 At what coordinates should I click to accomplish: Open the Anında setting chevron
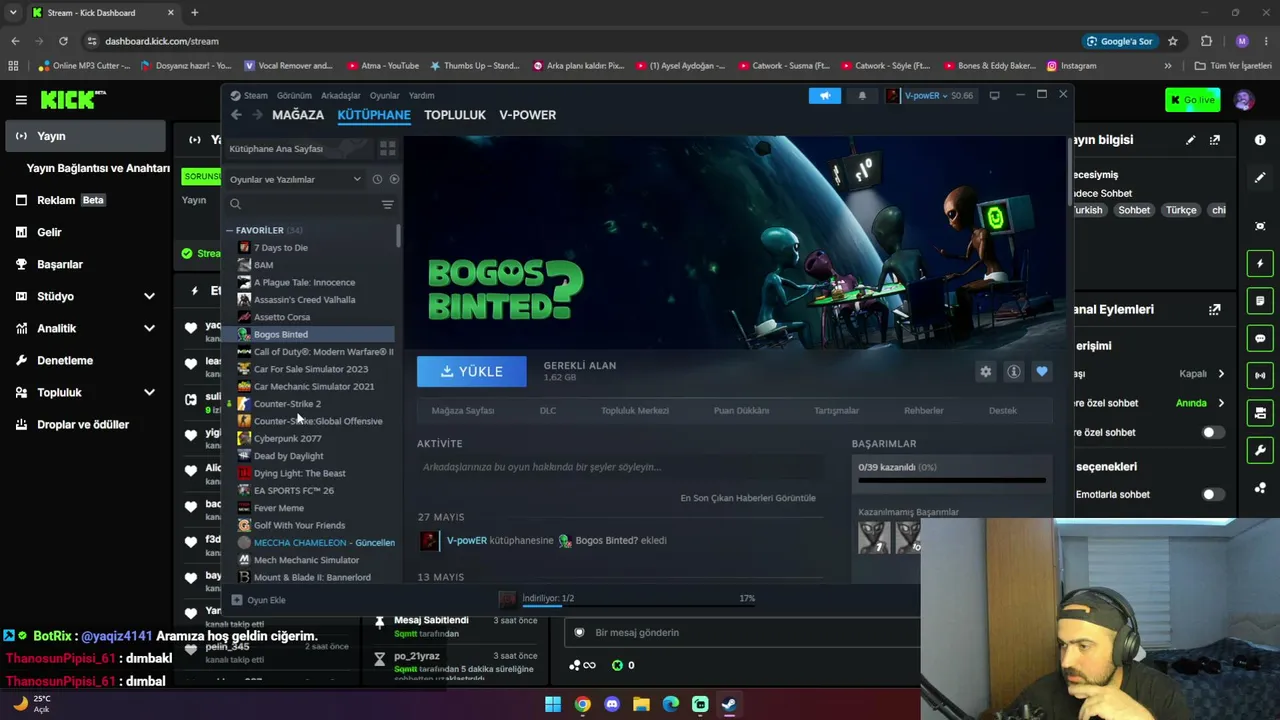click(x=1221, y=403)
